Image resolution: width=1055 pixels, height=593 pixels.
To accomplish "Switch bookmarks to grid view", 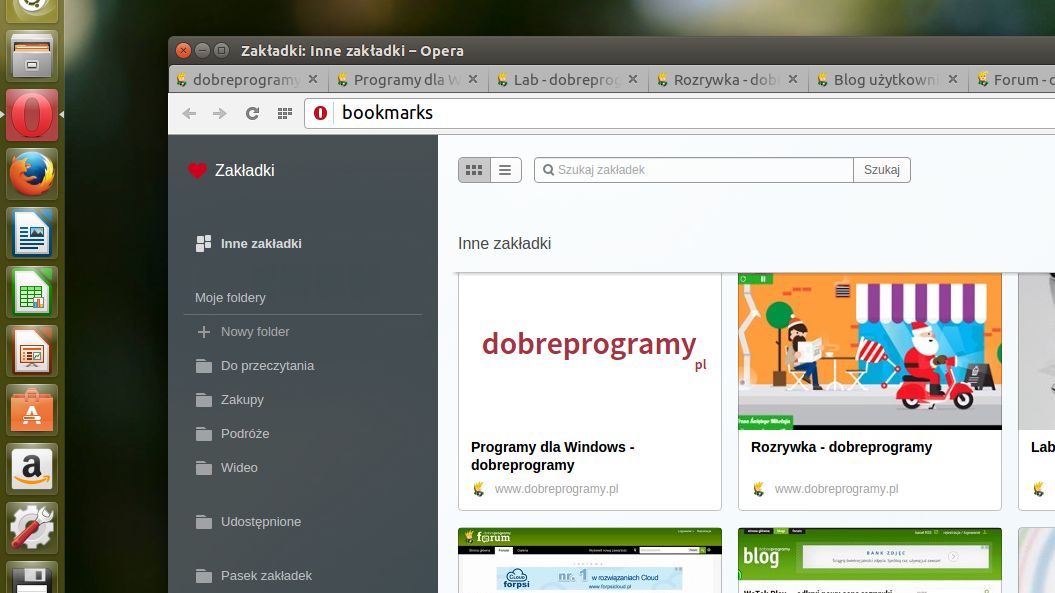I will [x=474, y=170].
